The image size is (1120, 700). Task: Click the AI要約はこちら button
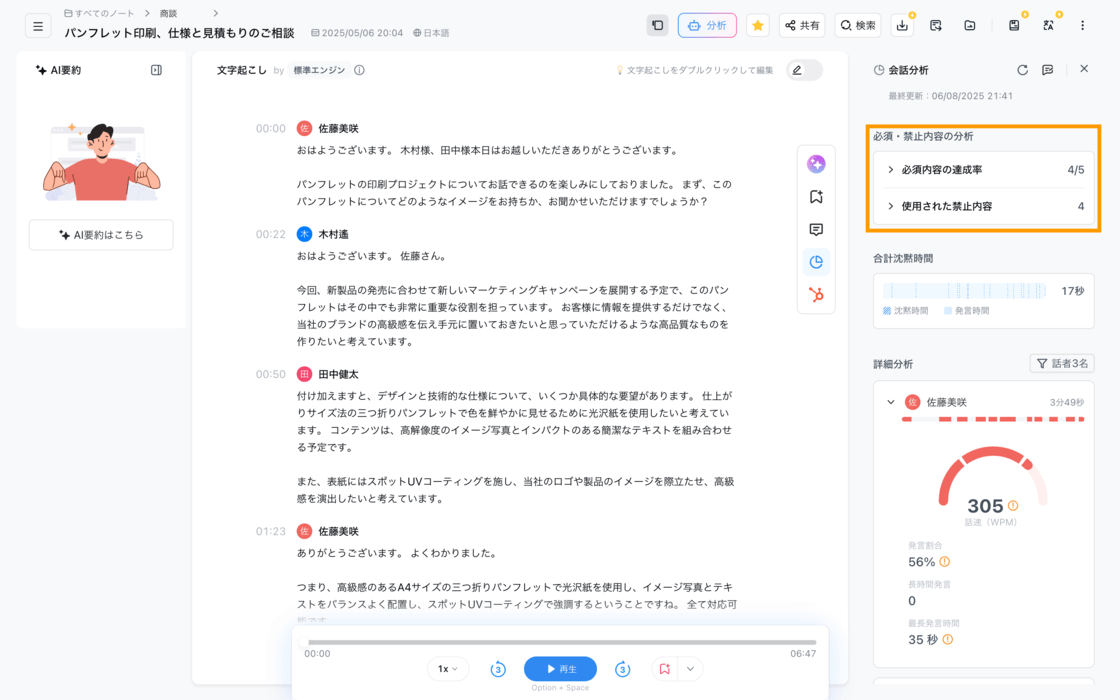101,235
